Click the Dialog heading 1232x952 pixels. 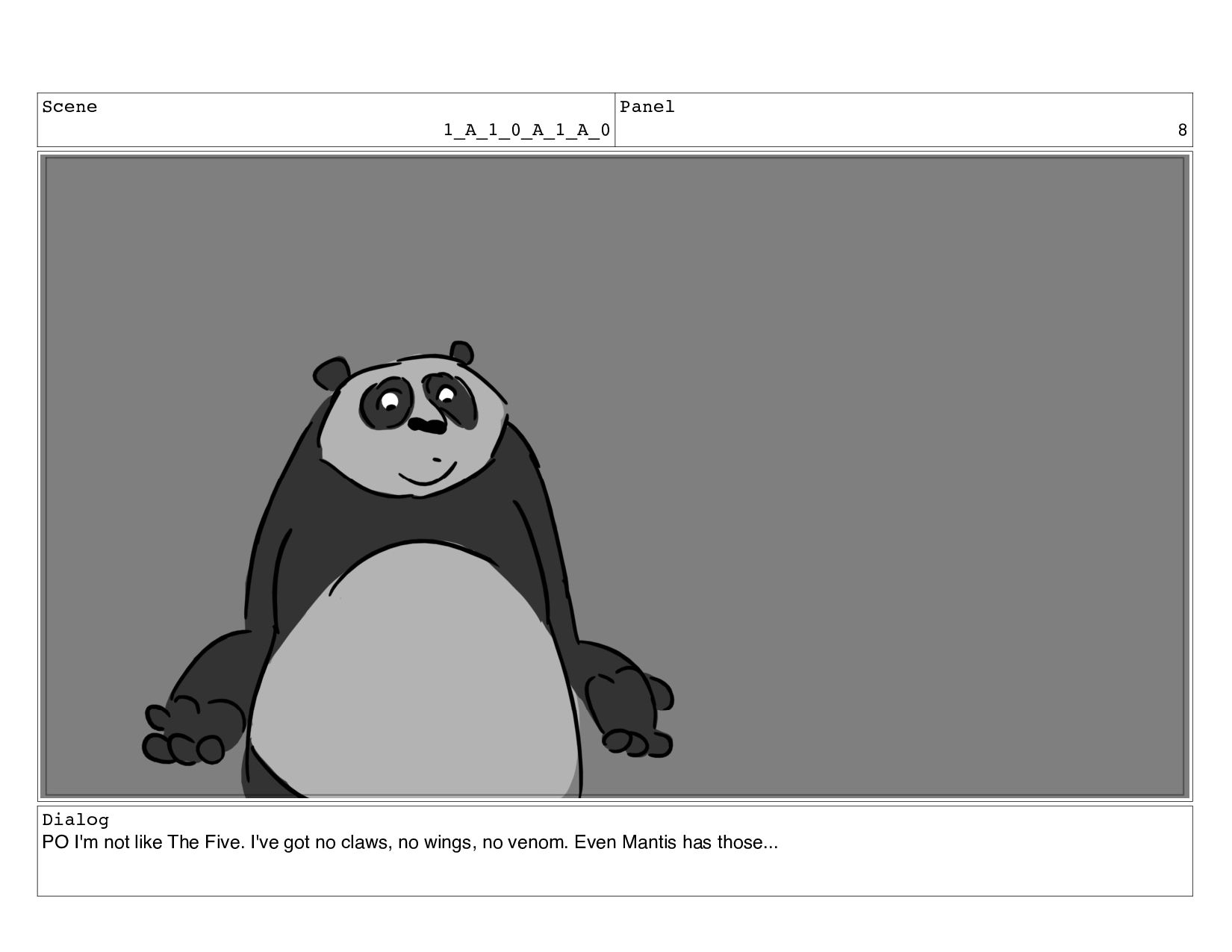click(75, 820)
